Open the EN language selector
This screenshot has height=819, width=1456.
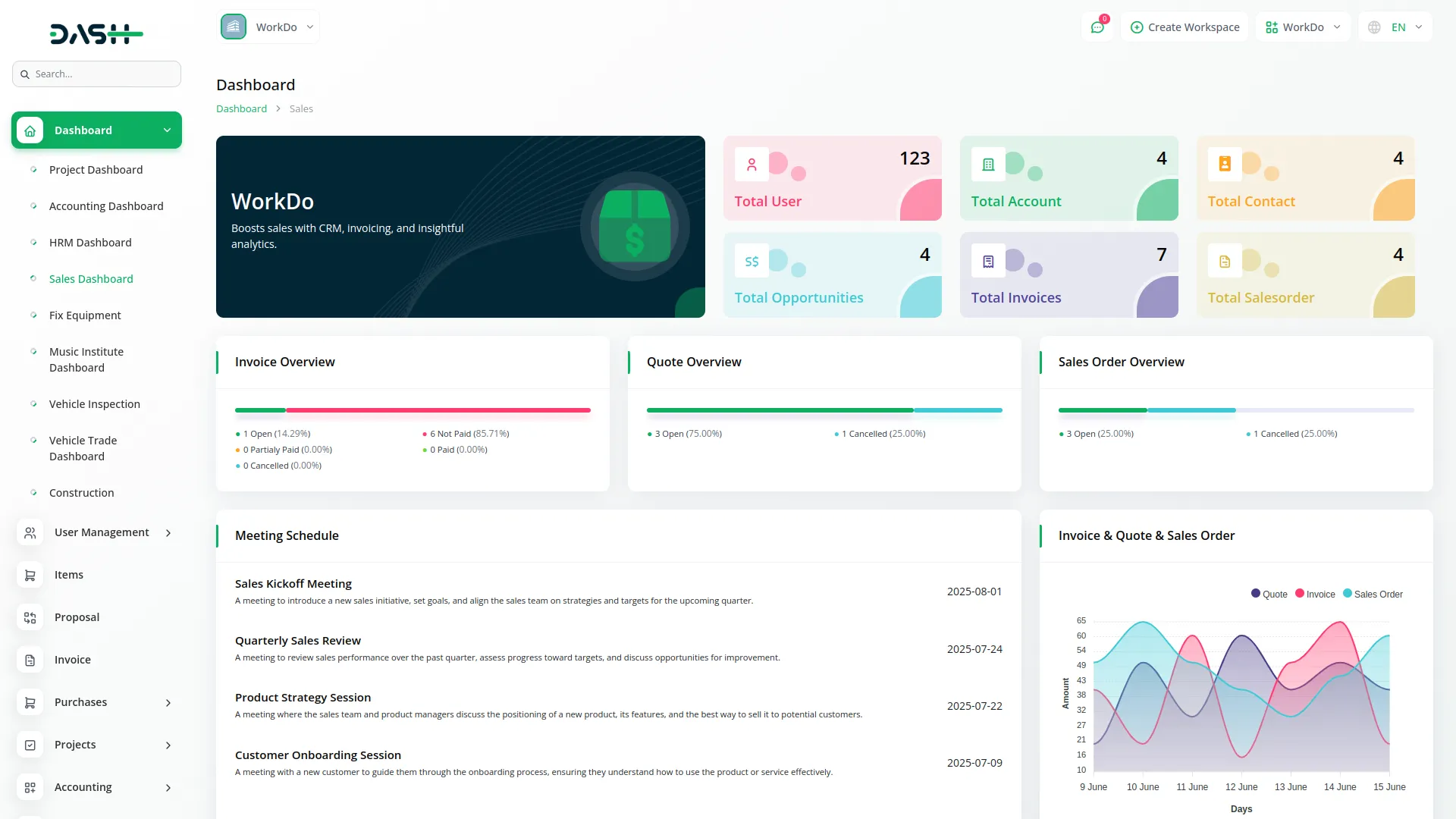(x=1395, y=27)
